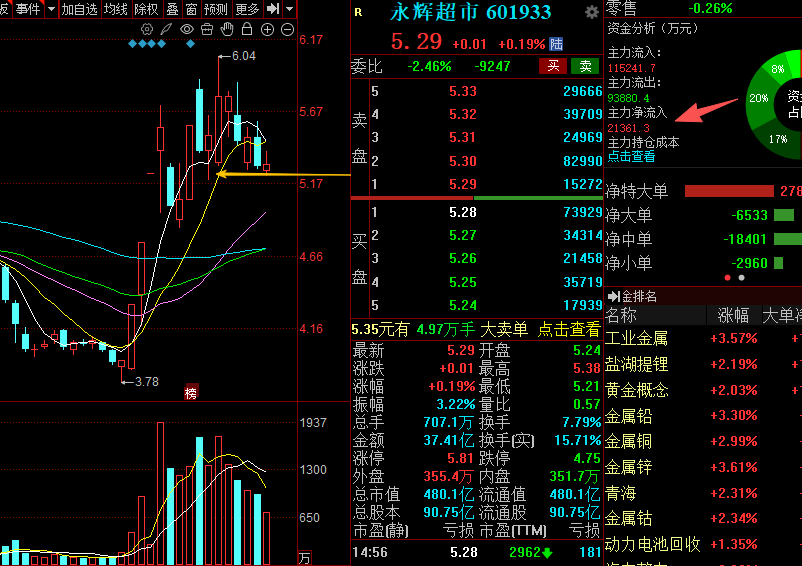Click the 20% segment of fund donut
Viewport: 802px width, 566px height.
point(759,98)
